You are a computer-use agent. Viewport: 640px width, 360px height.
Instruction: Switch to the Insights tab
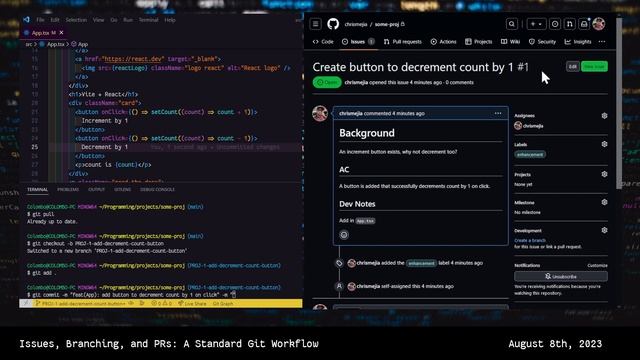point(578,42)
